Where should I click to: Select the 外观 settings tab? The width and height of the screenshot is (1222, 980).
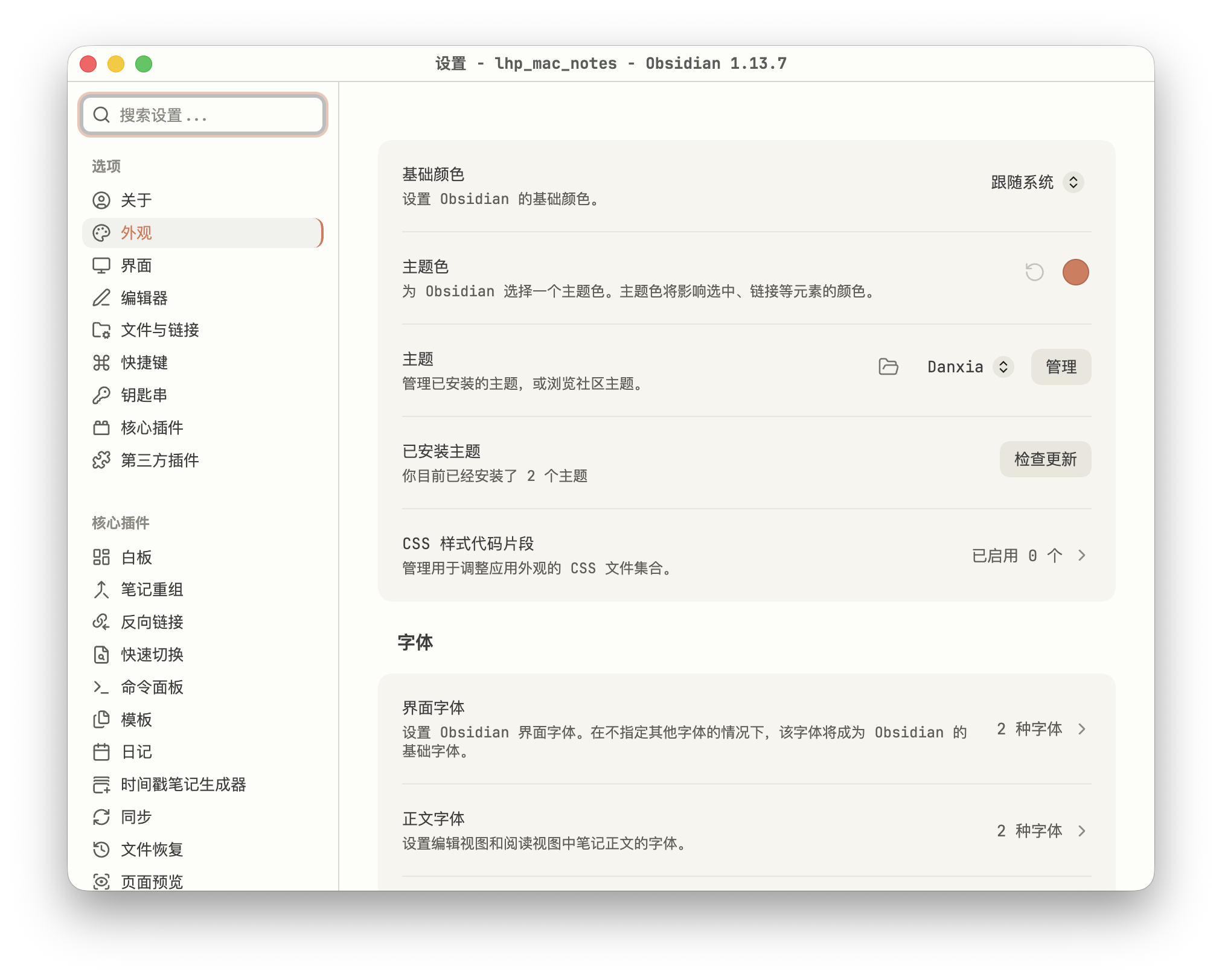[203, 233]
